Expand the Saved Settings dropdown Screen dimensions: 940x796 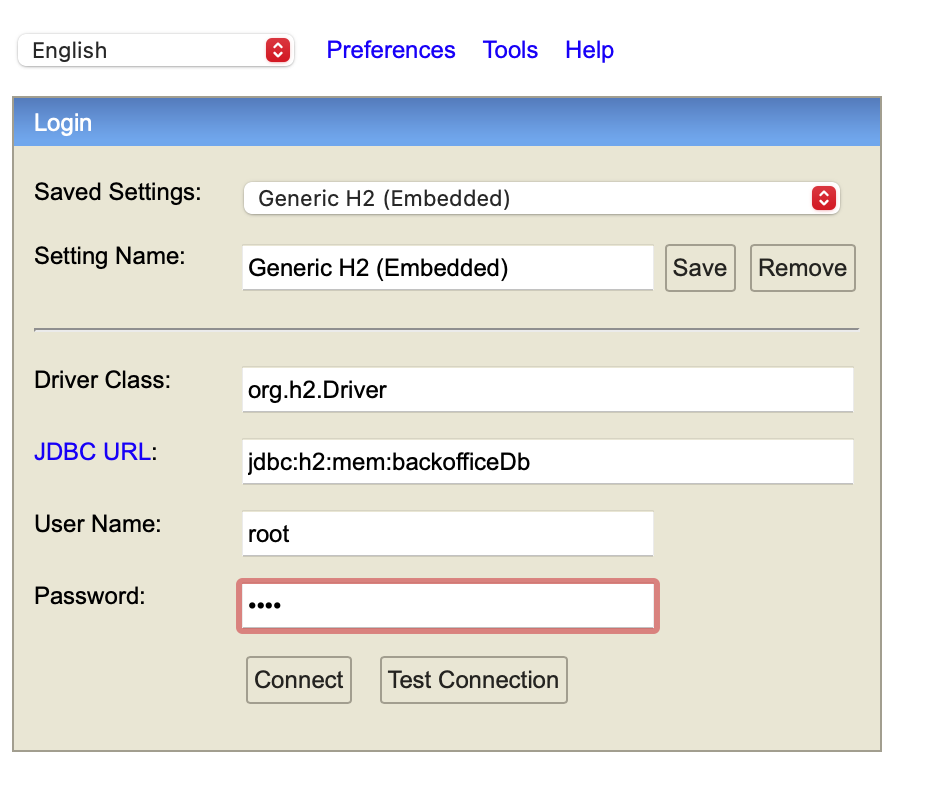541,198
